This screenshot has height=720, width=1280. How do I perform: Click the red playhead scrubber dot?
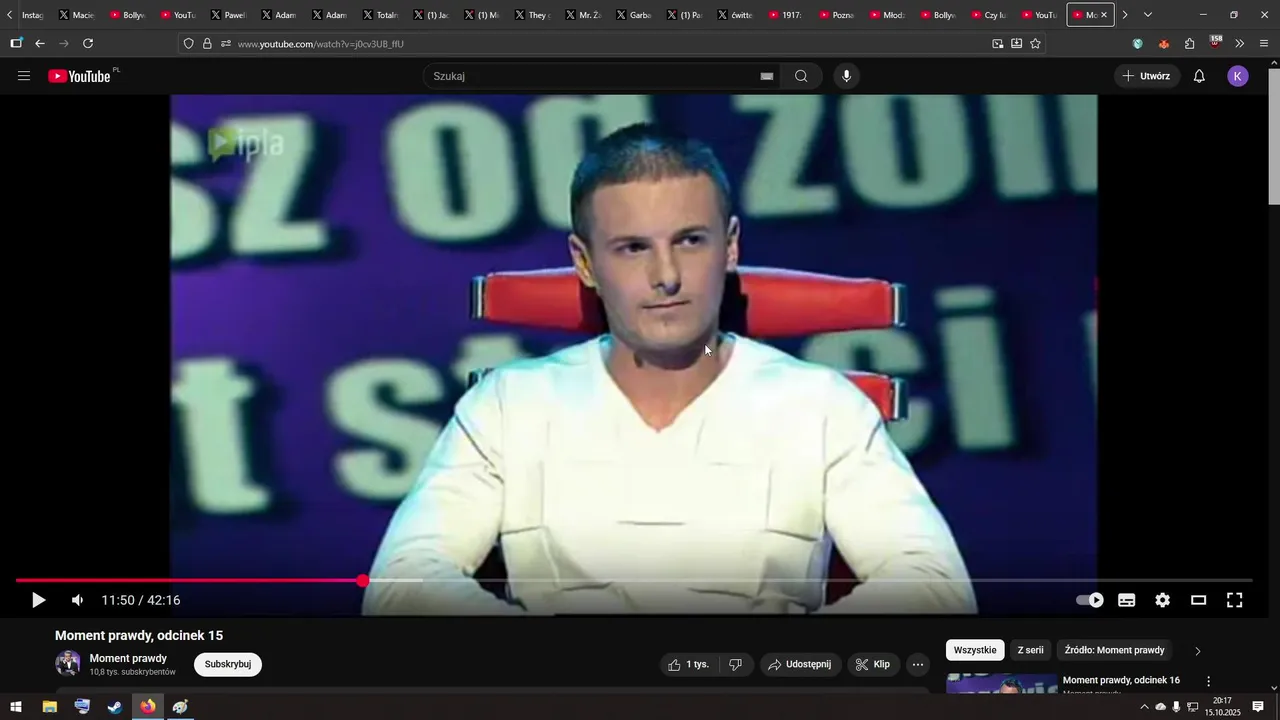point(363,580)
